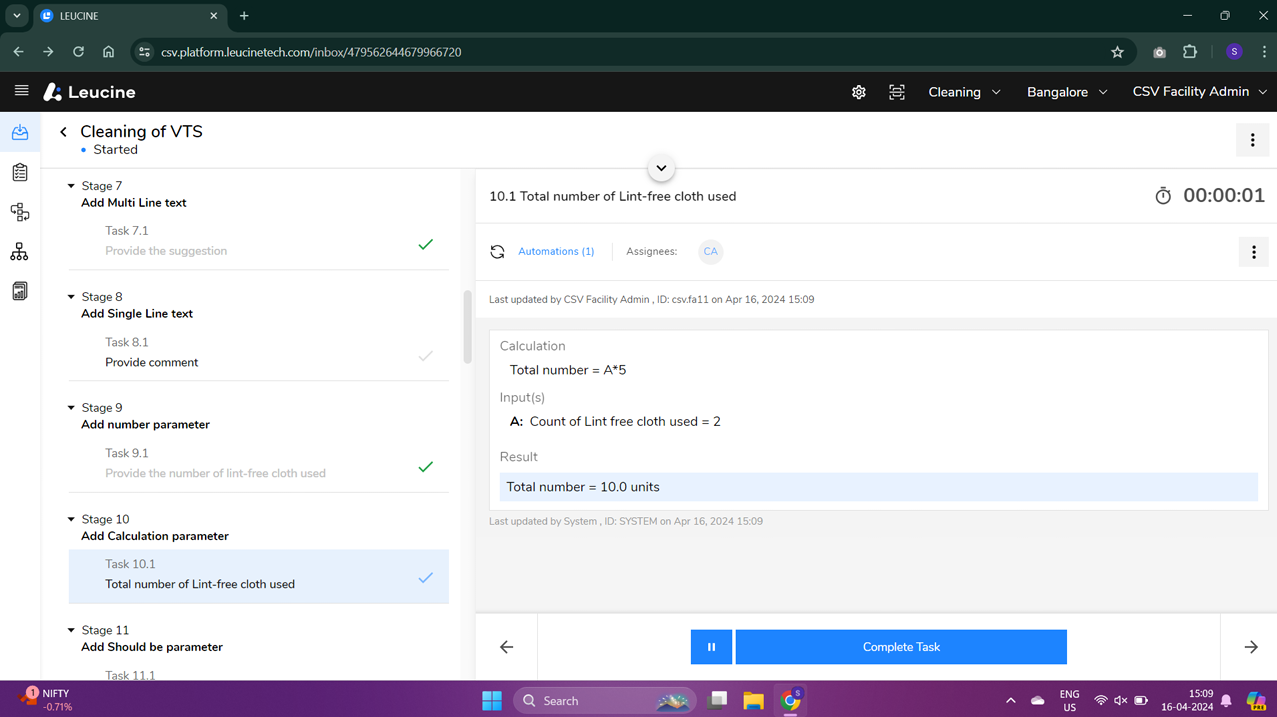The height and width of the screenshot is (717, 1277).
Task: Open the CSV Facility Admin user dropdown
Action: [1199, 92]
